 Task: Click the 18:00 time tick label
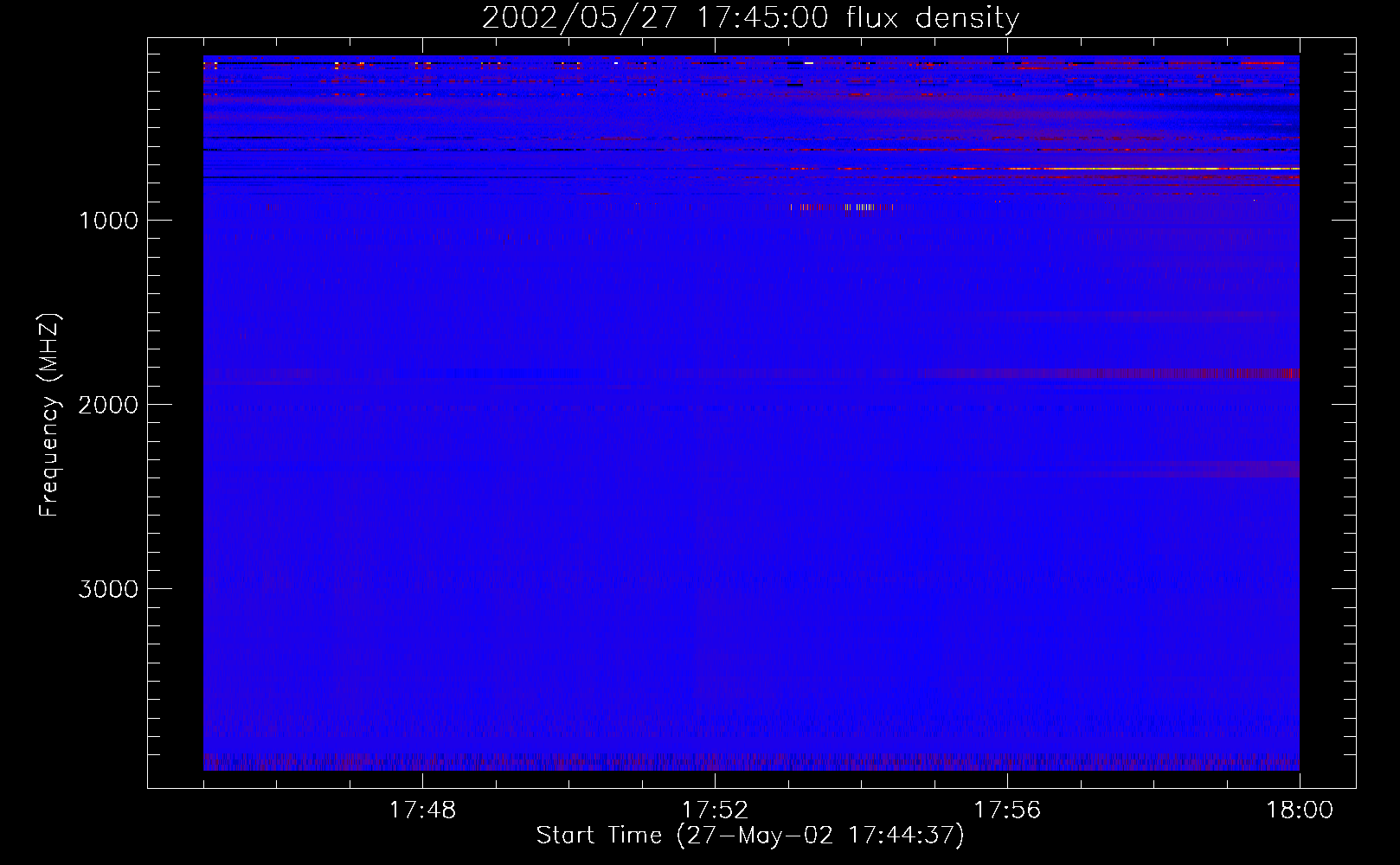tap(1300, 811)
